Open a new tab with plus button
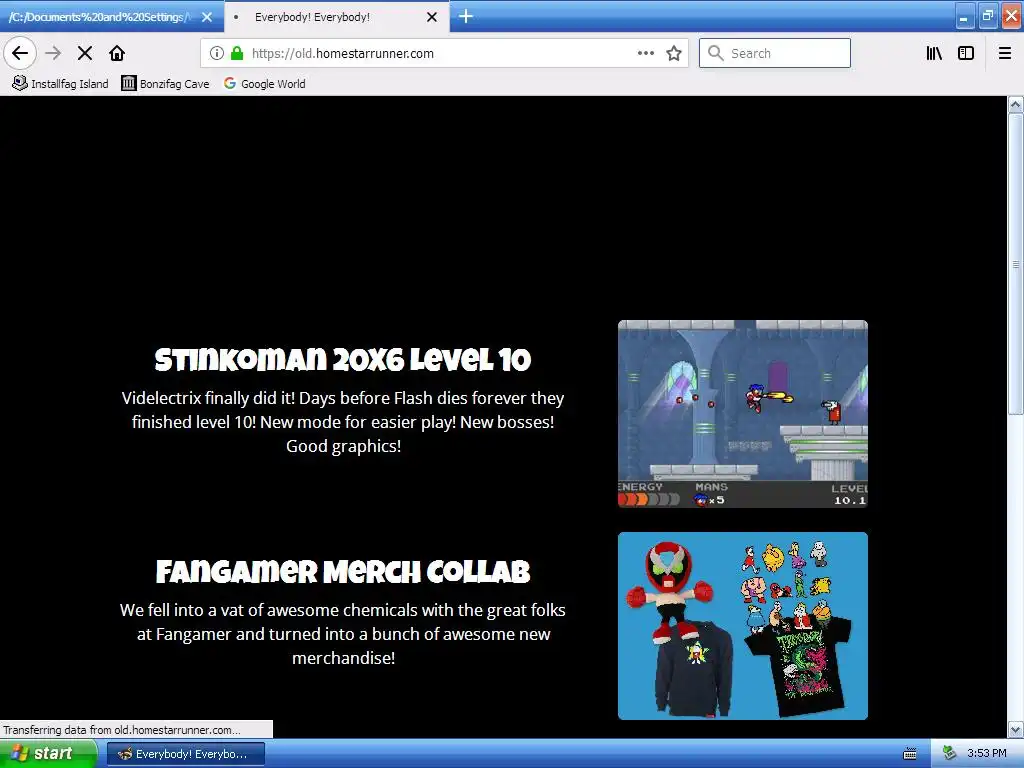The width and height of the screenshot is (1024, 768). click(466, 16)
